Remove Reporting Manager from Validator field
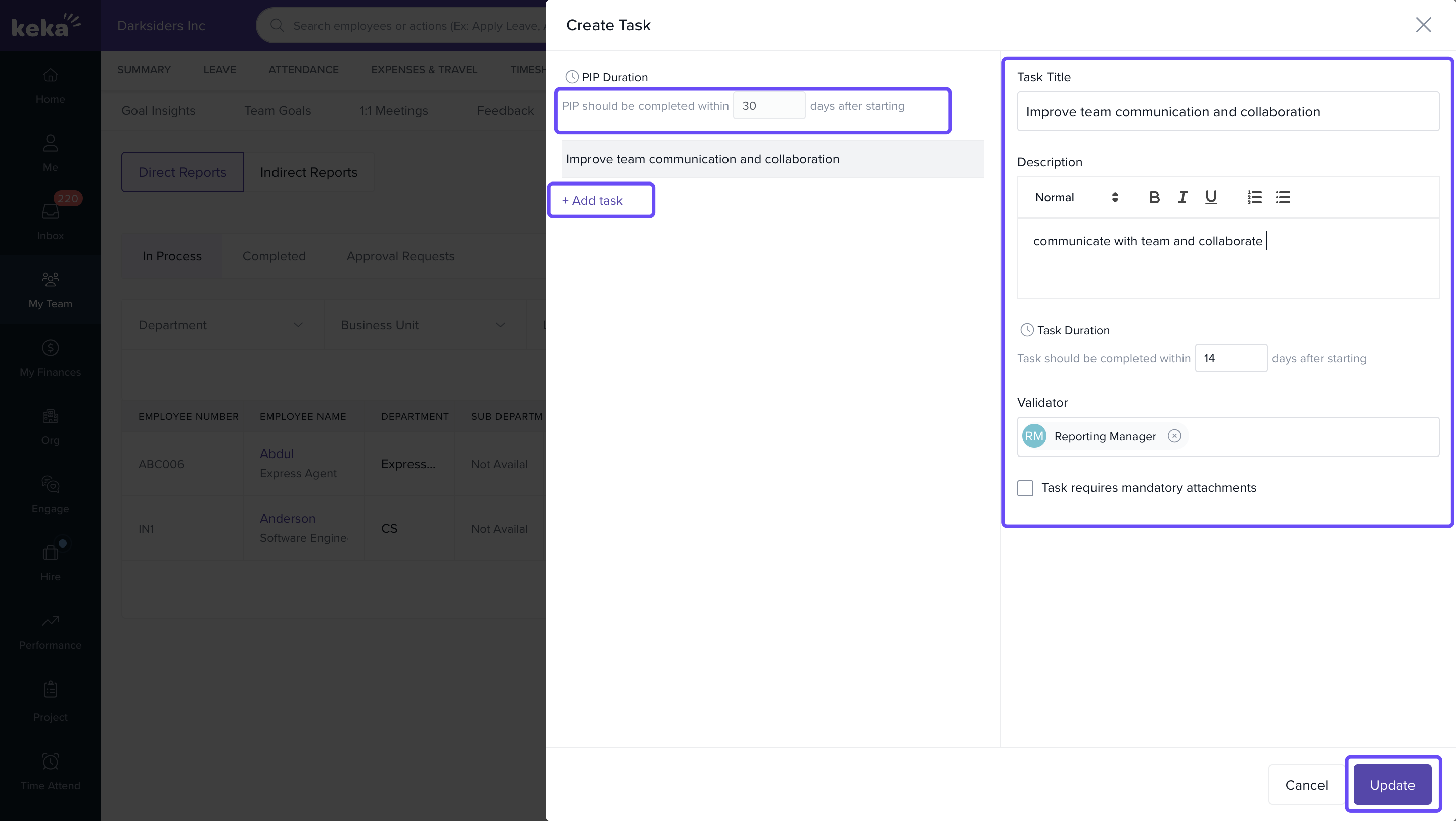Image resolution: width=1456 pixels, height=821 pixels. 1174,436
